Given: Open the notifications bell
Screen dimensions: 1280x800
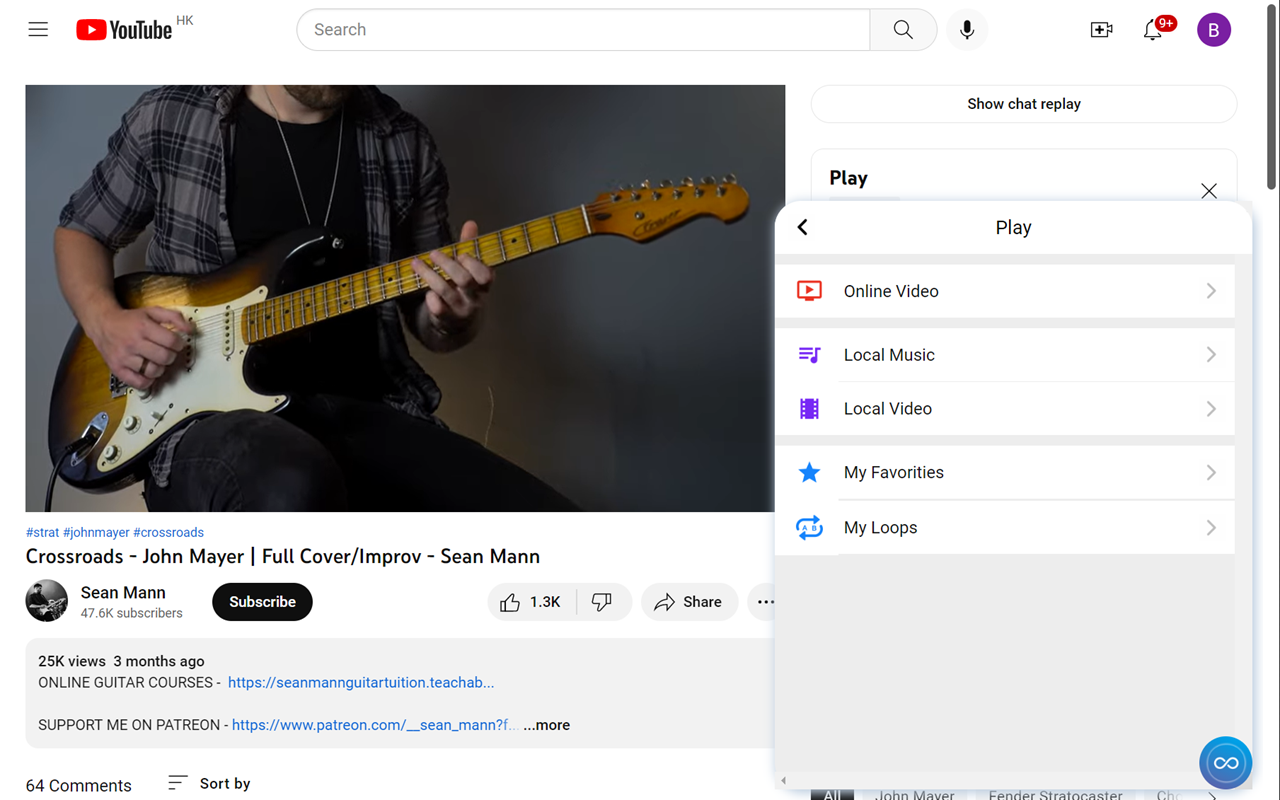Looking at the screenshot, I should (x=1153, y=30).
